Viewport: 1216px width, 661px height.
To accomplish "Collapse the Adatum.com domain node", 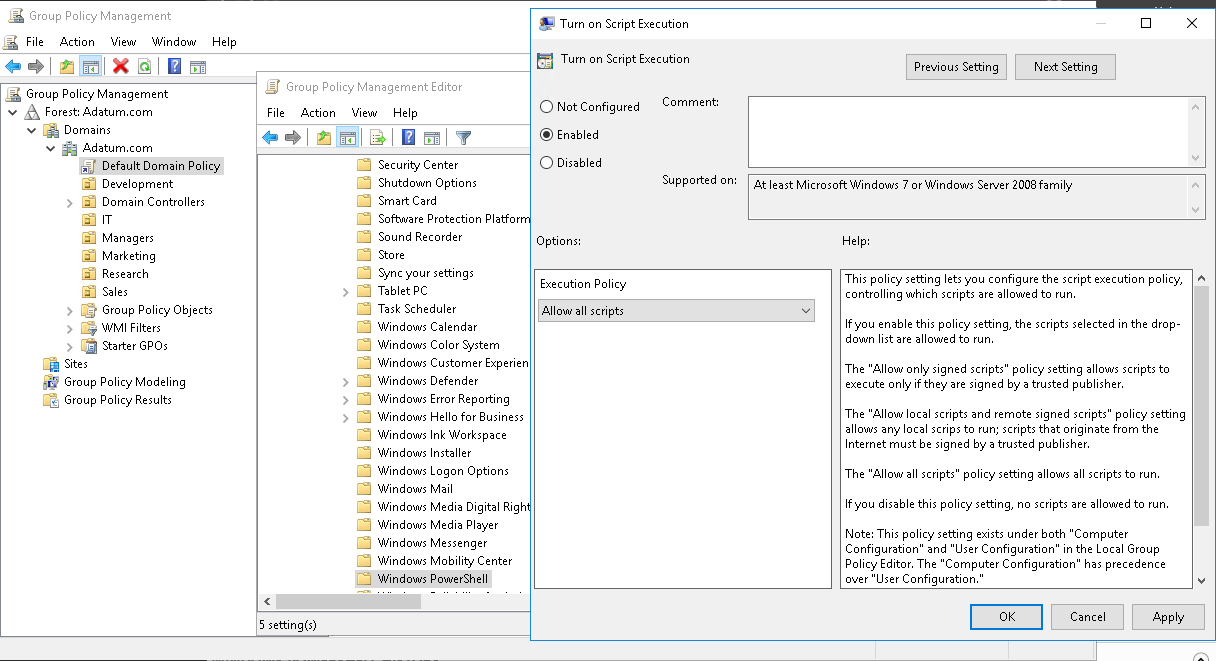I will click(51, 148).
